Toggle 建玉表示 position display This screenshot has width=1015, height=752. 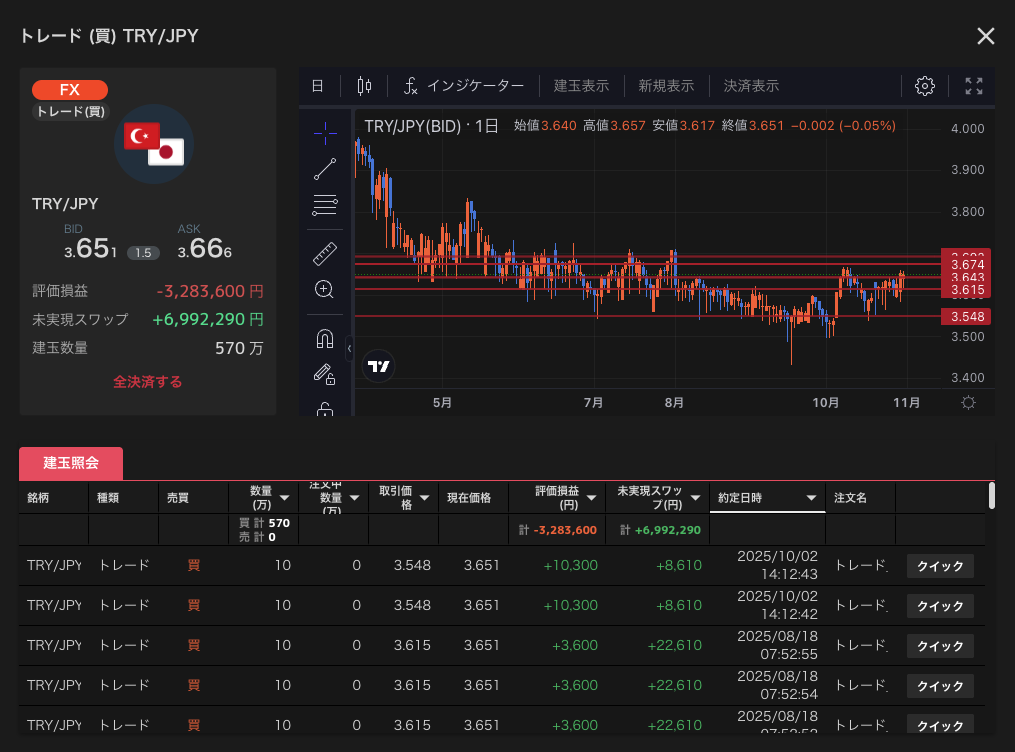[581, 86]
